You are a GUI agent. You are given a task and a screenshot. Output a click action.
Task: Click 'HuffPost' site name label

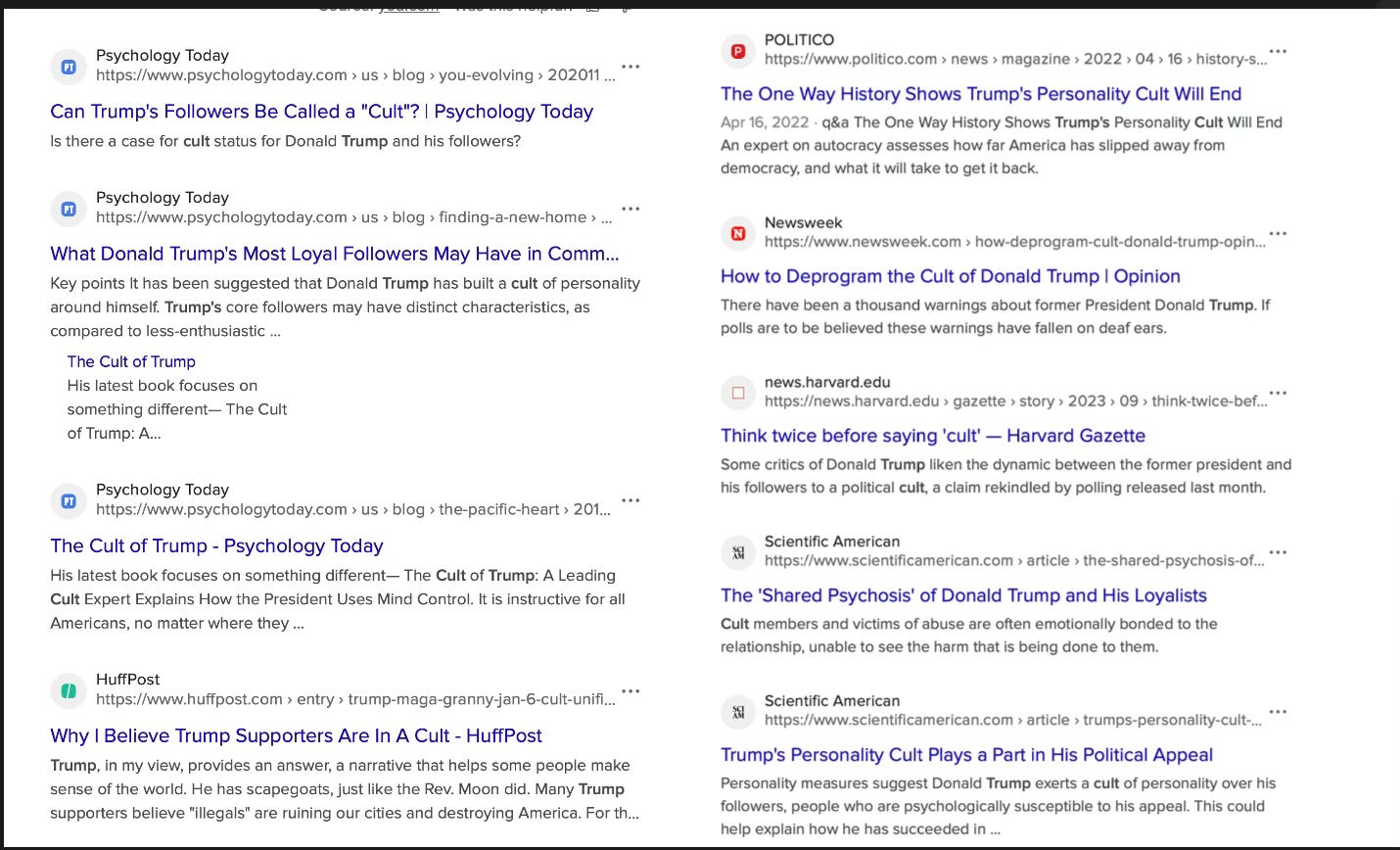click(127, 680)
